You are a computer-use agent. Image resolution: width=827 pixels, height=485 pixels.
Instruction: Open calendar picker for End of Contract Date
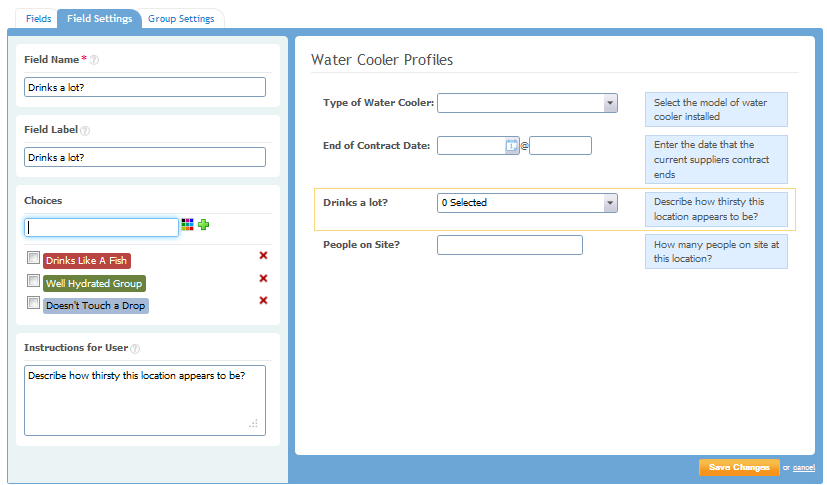[x=511, y=146]
